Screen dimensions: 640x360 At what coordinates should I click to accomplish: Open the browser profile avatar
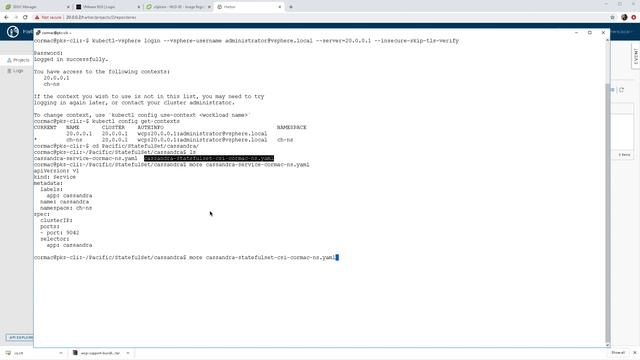624,18
